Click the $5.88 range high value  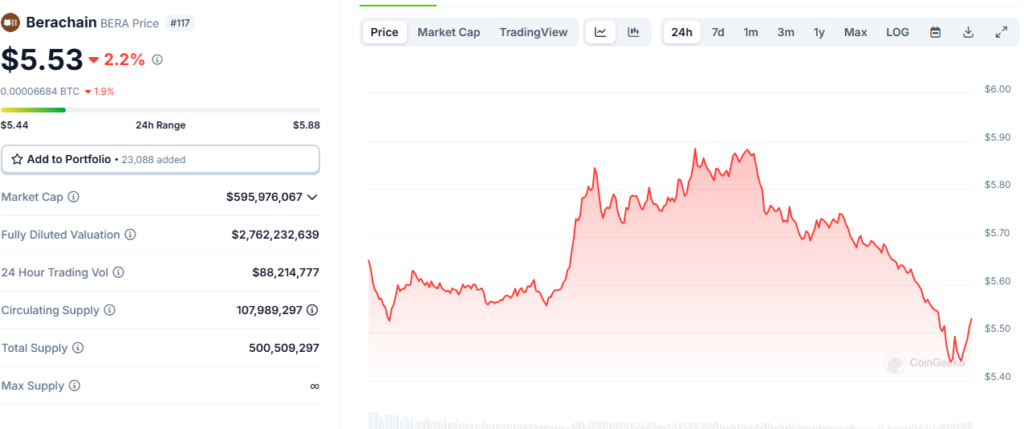(x=306, y=125)
